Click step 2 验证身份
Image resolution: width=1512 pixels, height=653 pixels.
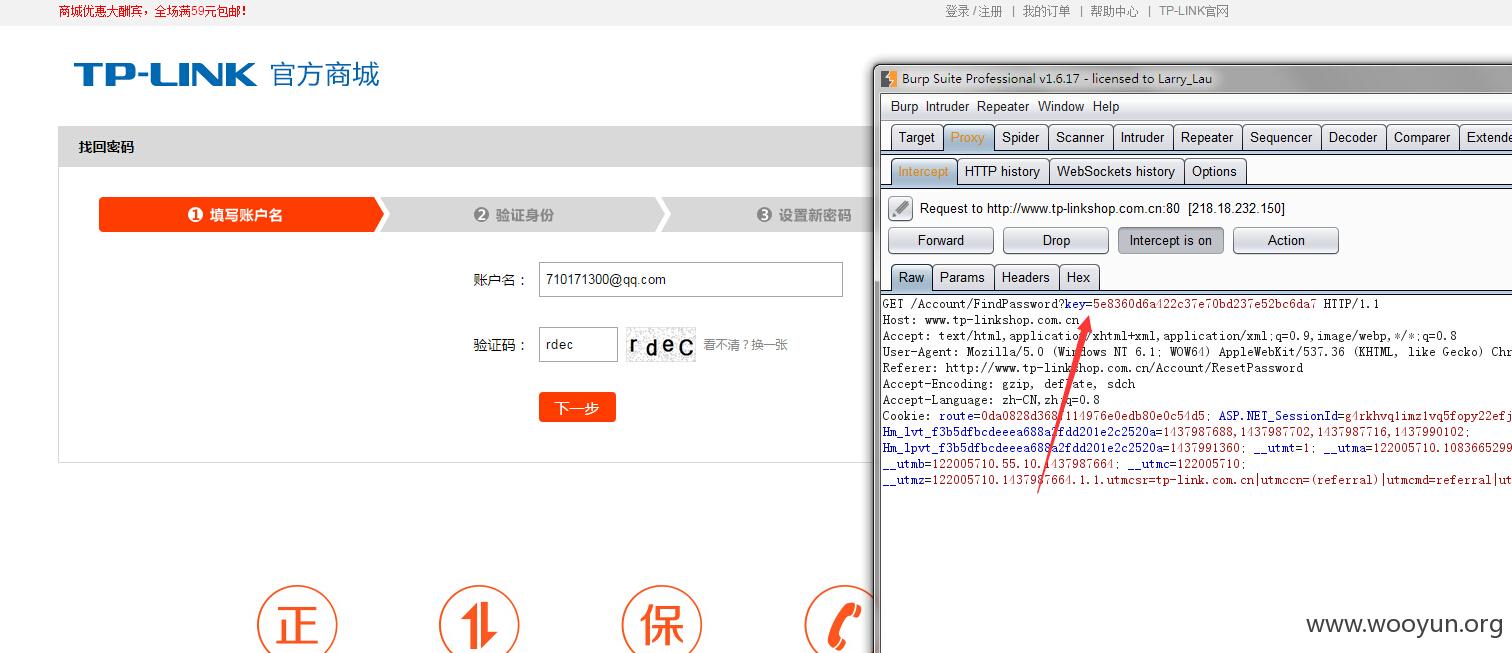522,215
